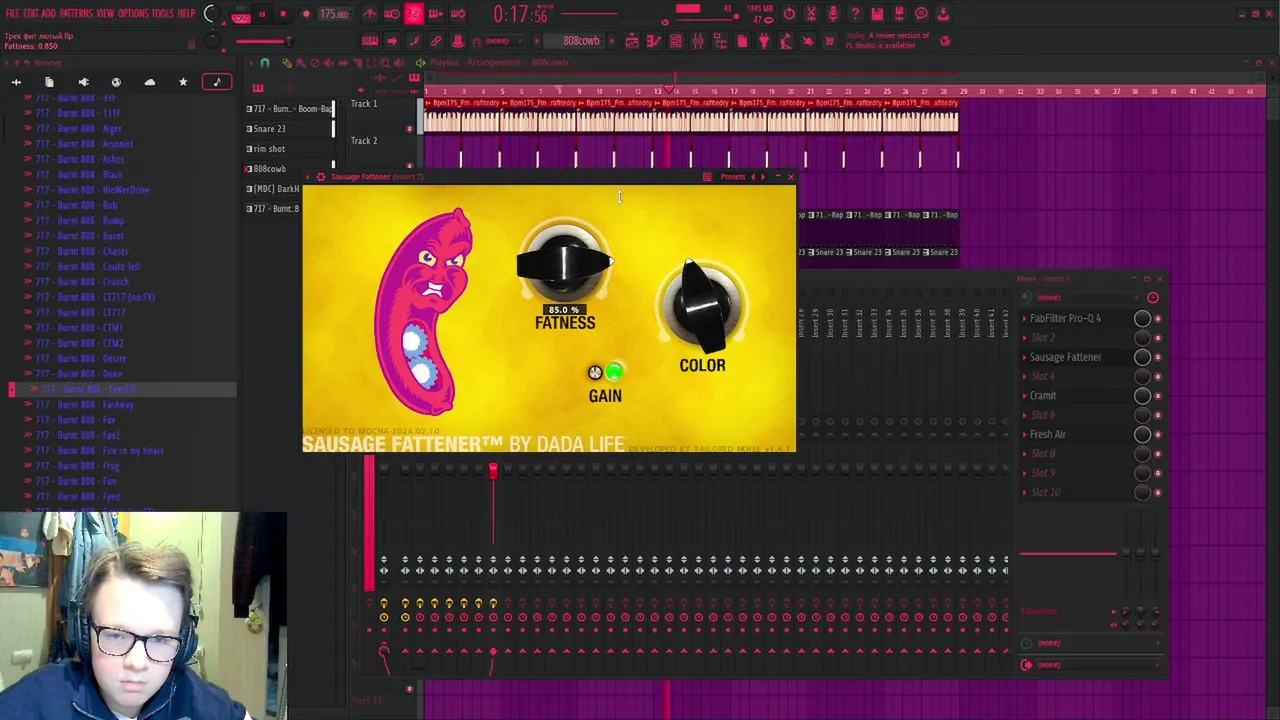
Task: Toggle Fresh Air enable switch
Action: (x=1158, y=435)
